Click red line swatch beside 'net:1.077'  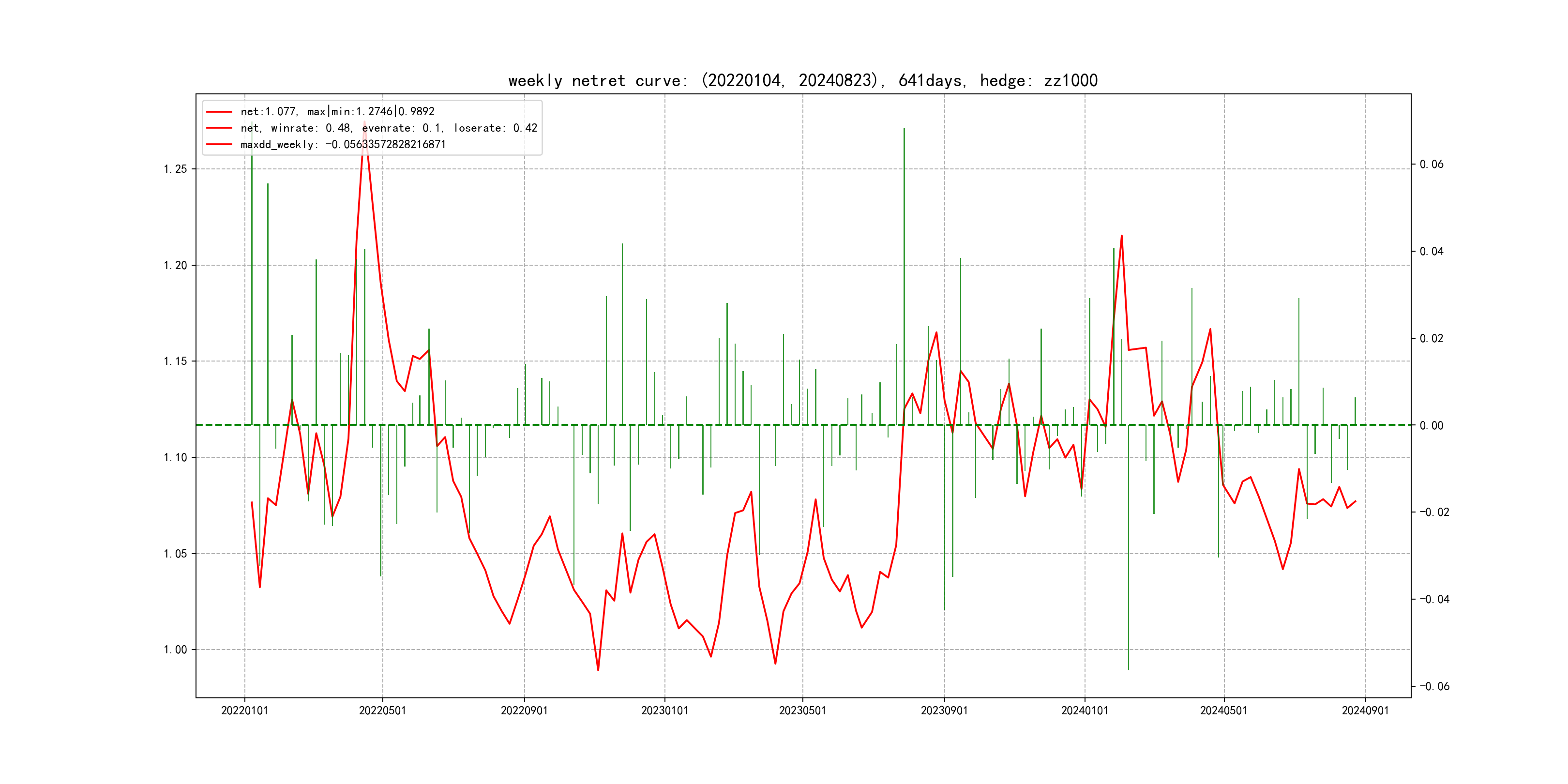tap(219, 111)
